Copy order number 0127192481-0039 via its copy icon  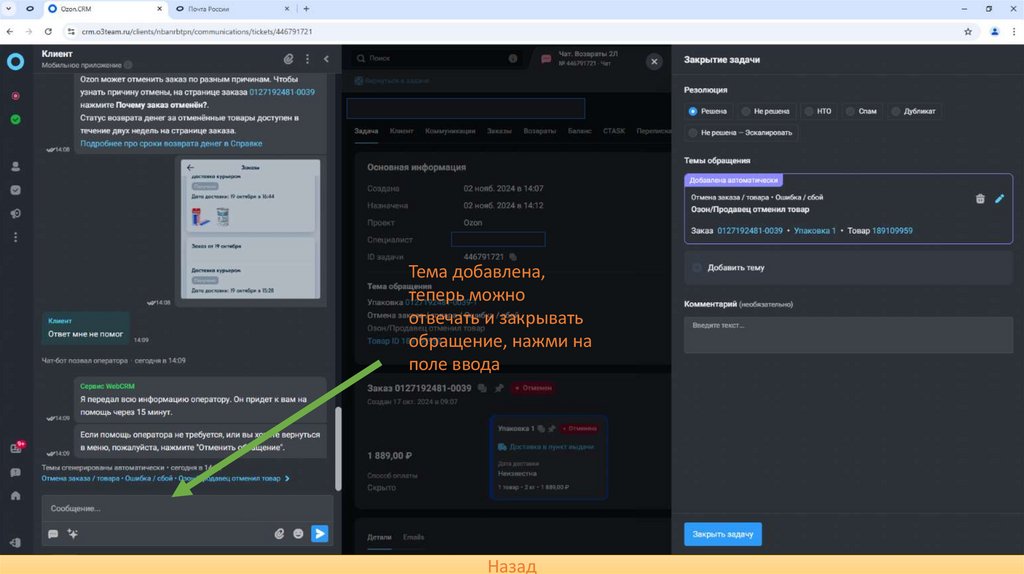pyautogui.click(x=482, y=388)
